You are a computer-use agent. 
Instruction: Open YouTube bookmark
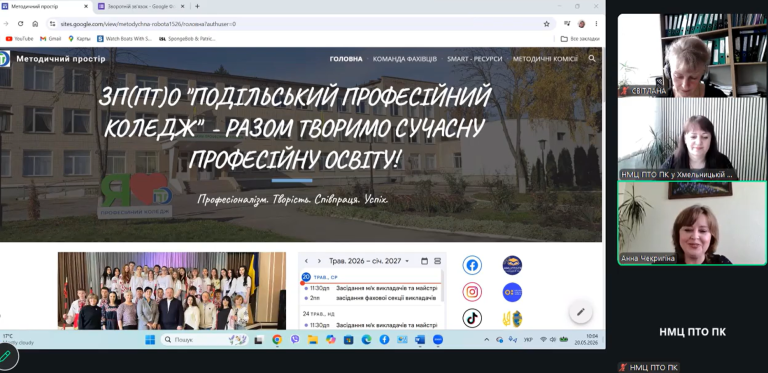19,38
